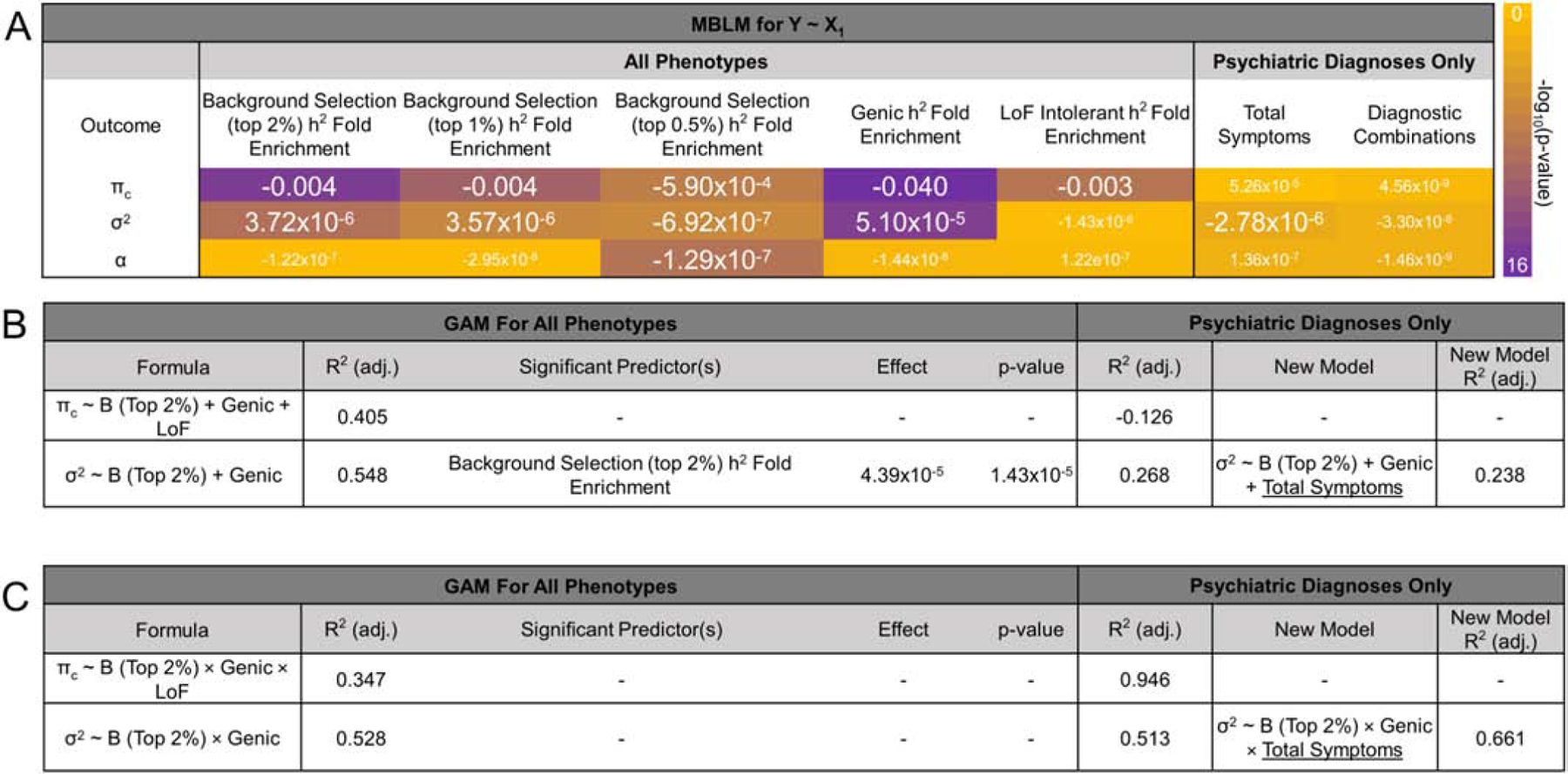
Task: Click 'GAM For All Phenotypes' header in panel B
Action: pos(560,324)
